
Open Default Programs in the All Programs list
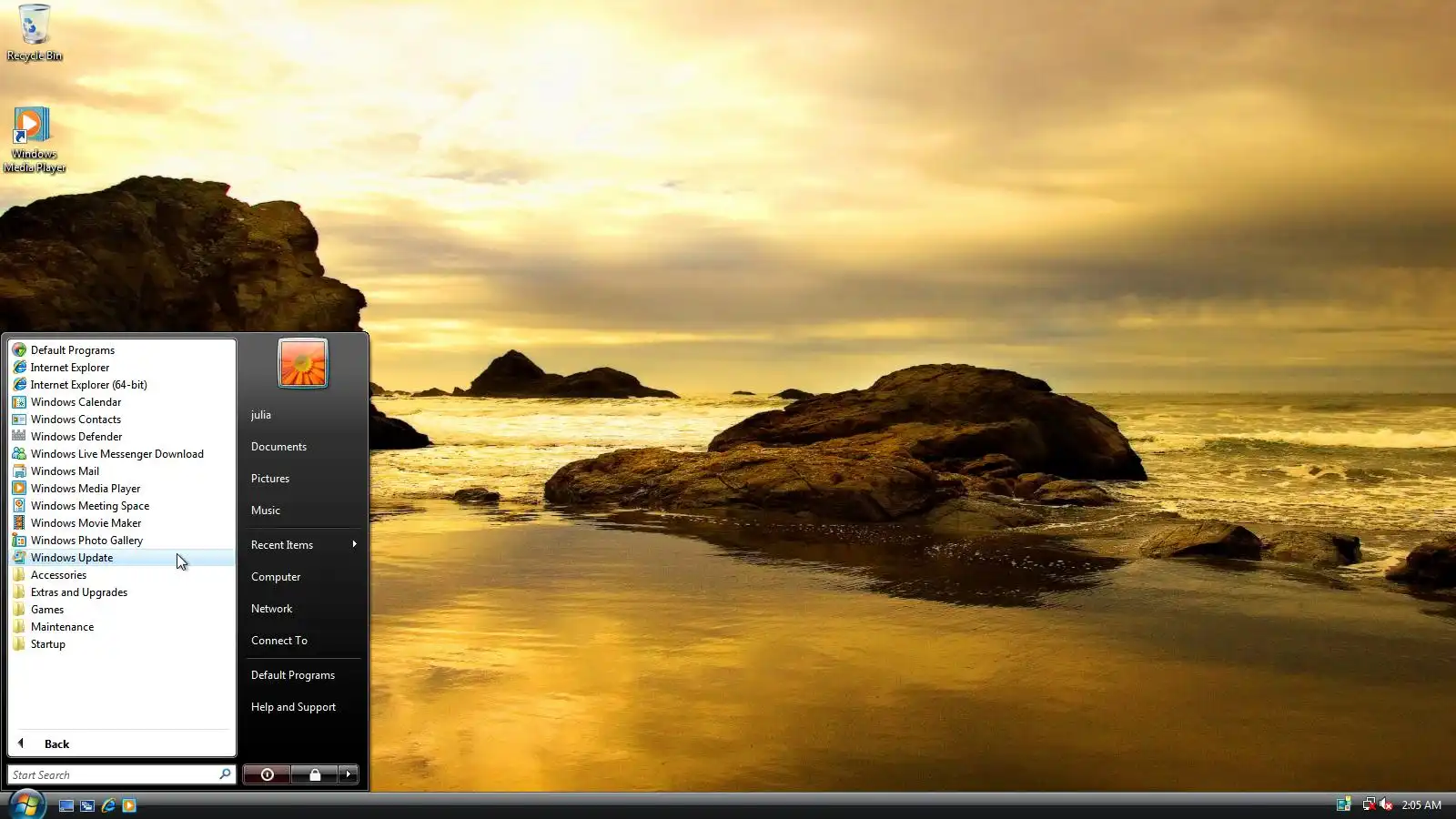click(122, 350)
